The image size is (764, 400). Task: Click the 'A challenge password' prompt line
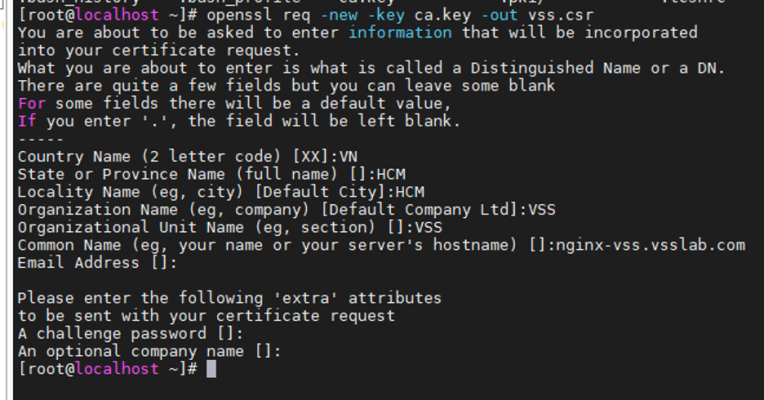131,333
